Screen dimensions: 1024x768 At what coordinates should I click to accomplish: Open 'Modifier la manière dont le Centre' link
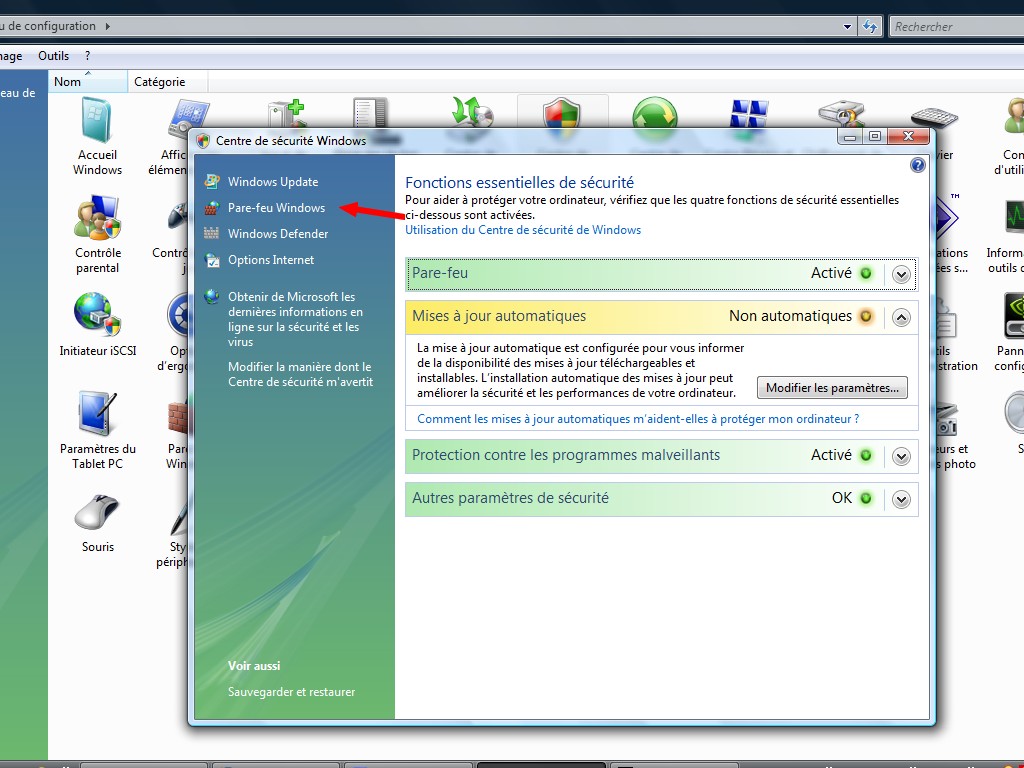coord(300,374)
